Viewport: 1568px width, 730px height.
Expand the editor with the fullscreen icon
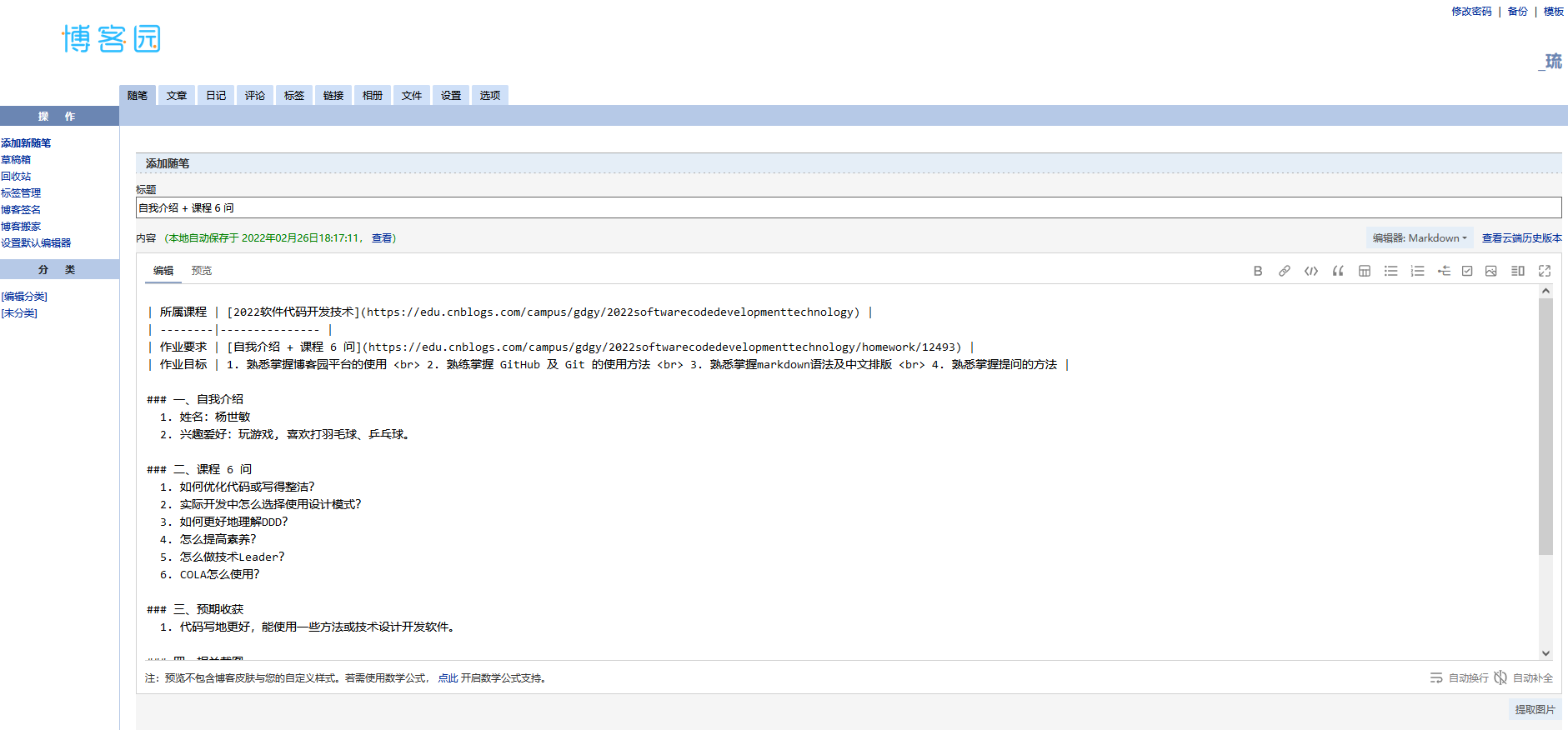pos(1545,271)
